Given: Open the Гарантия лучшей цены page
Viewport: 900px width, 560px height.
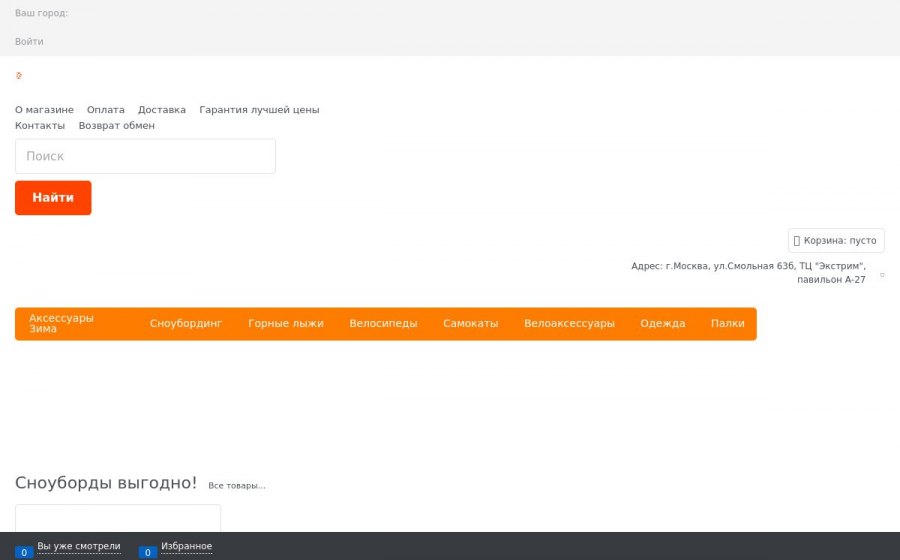Looking at the screenshot, I should 259,110.
